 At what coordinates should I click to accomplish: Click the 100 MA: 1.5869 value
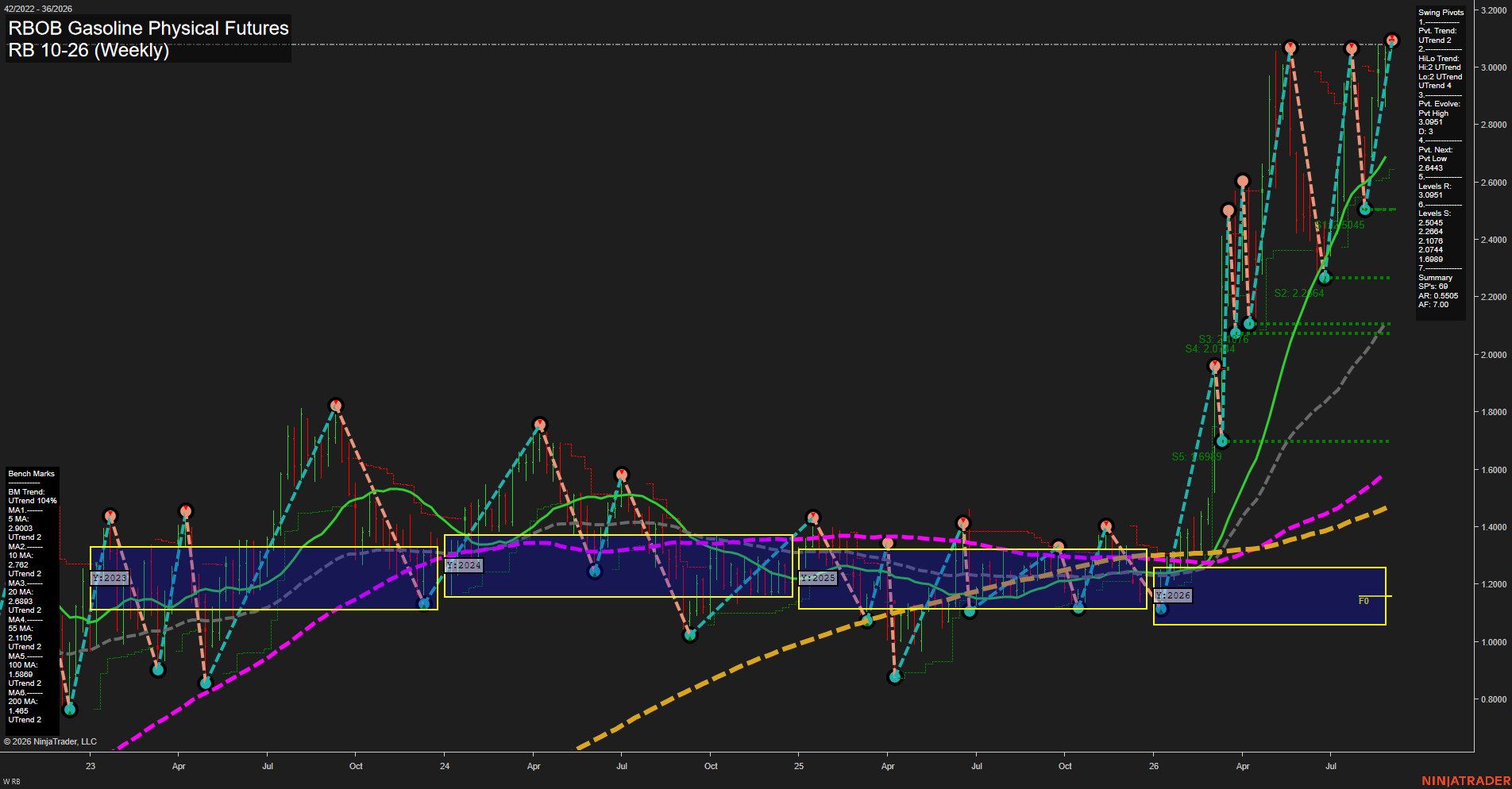[x=22, y=669]
